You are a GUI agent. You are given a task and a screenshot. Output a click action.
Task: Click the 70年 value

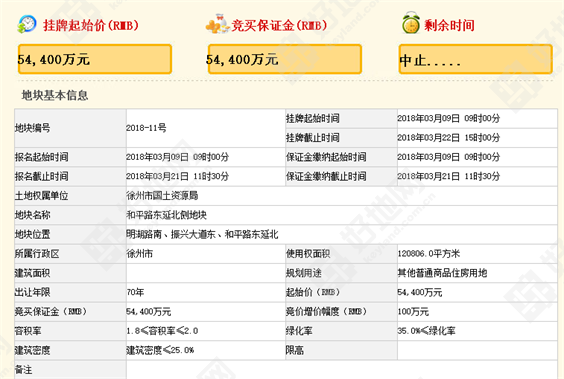[135, 293]
